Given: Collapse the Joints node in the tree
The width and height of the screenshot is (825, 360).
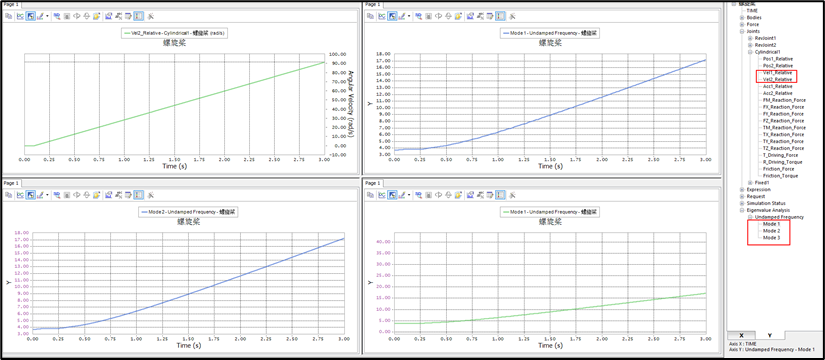Looking at the screenshot, I should pos(742,32).
